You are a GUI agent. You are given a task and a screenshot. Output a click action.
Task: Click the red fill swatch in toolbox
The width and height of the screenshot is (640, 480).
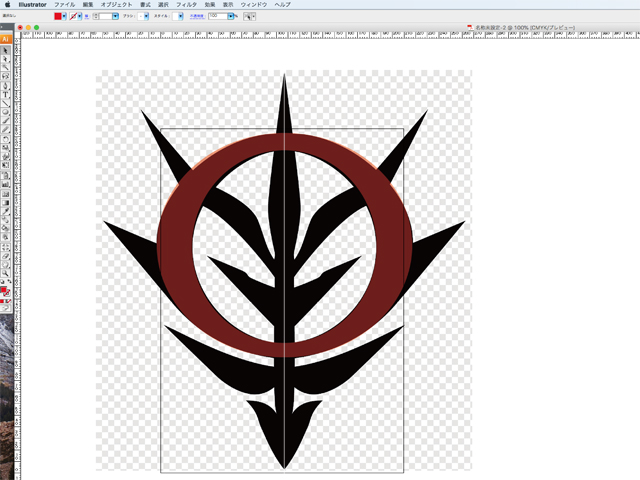(x=4, y=290)
